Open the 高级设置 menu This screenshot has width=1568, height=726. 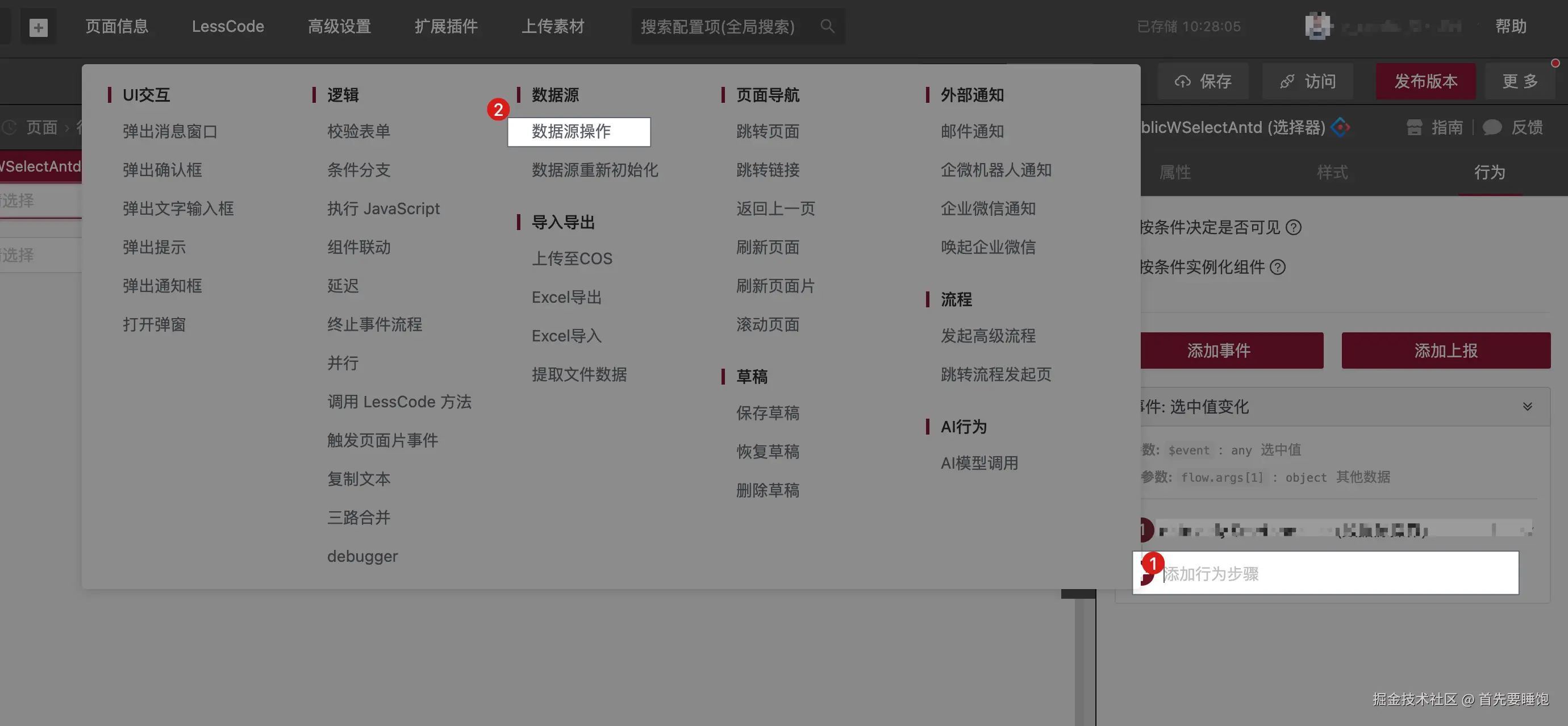click(339, 26)
